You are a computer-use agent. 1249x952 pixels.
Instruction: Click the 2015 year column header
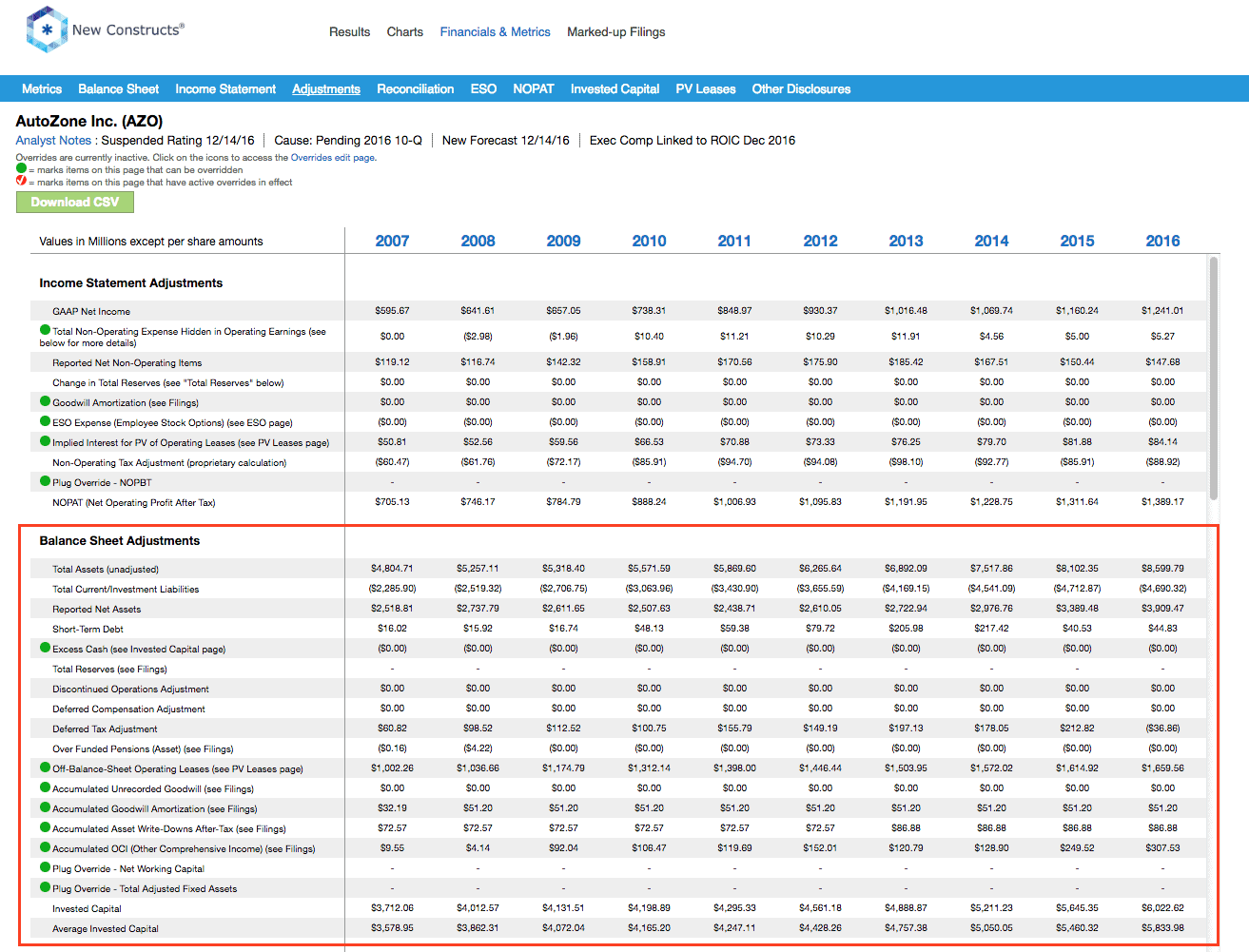click(x=1077, y=241)
